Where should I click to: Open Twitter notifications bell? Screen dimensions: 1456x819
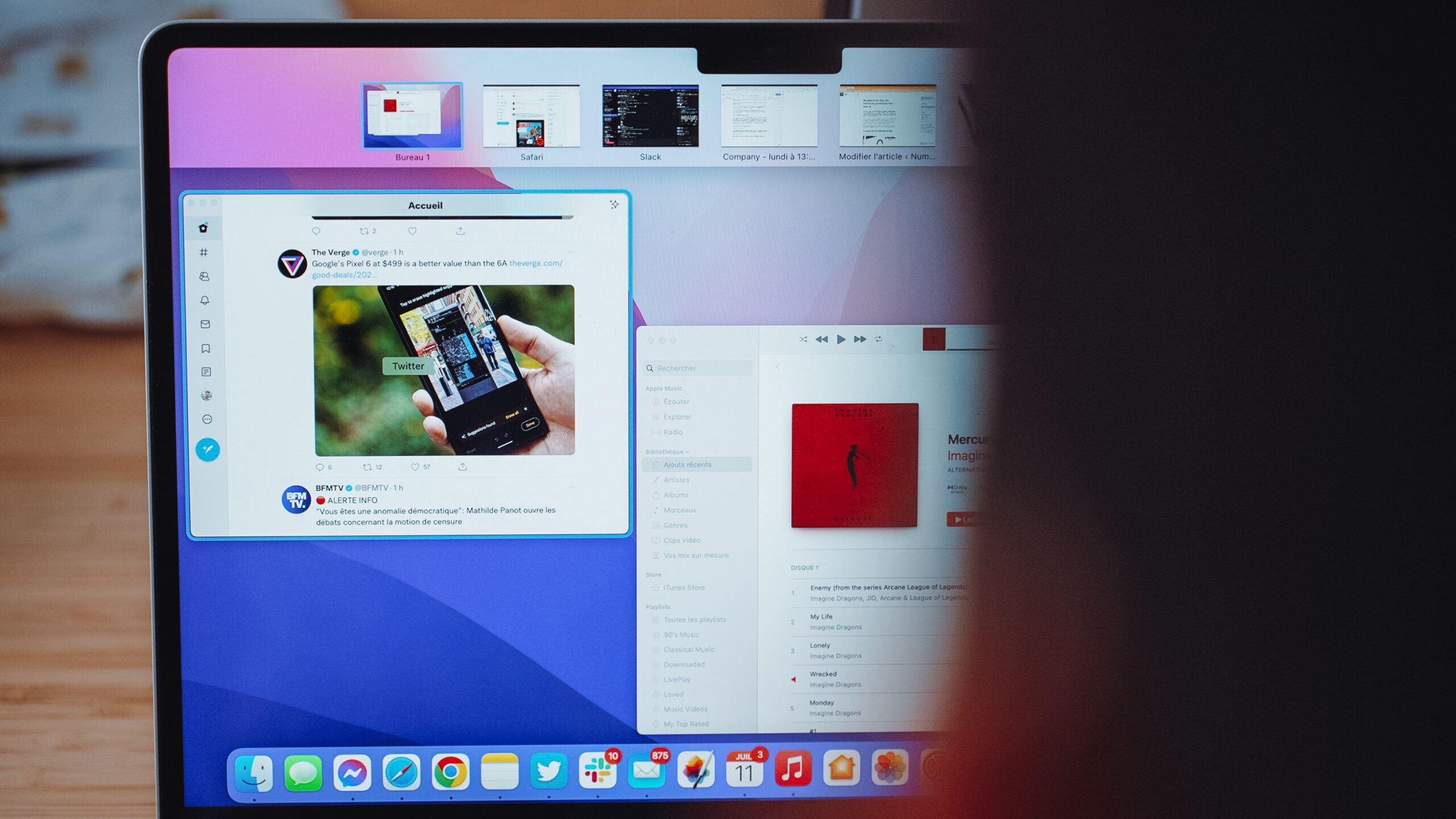[x=205, y=300]
